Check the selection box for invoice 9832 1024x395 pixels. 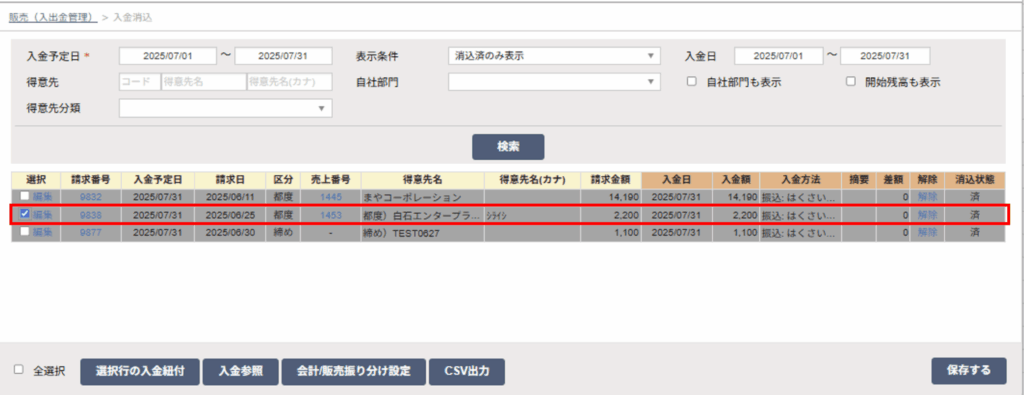tap(25, 196)
